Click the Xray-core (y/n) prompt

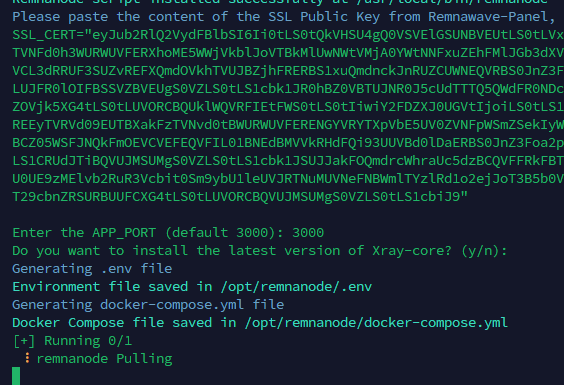coord(260,251)
